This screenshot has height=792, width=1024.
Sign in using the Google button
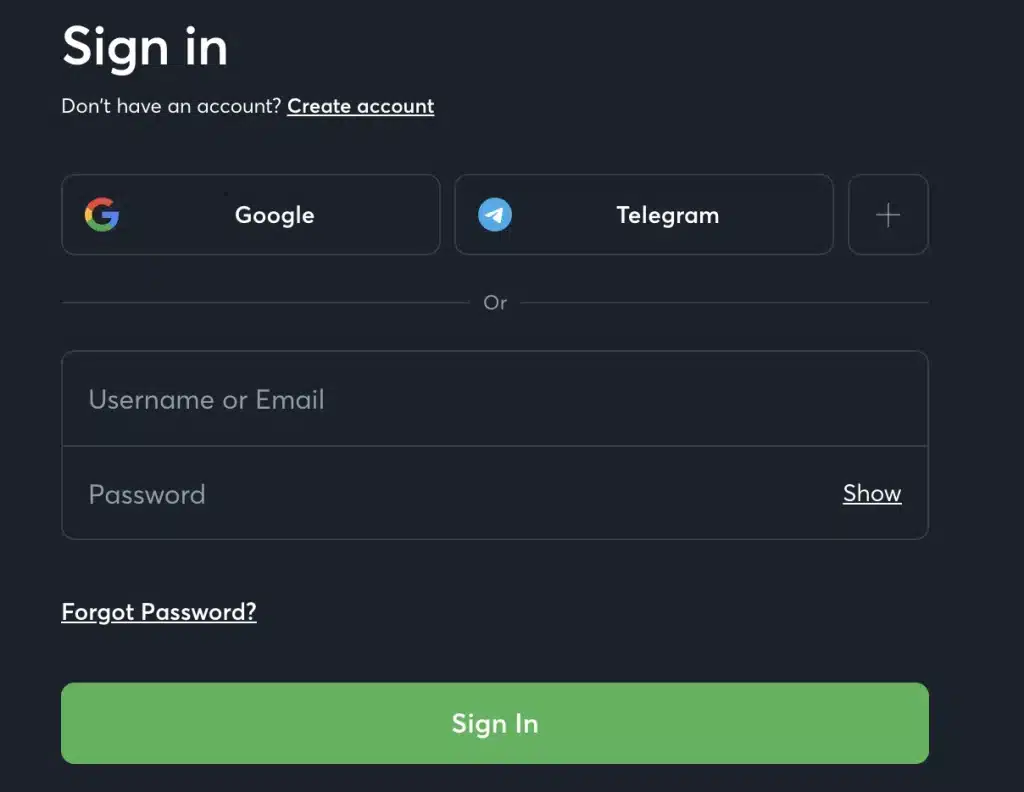point(251,215)
